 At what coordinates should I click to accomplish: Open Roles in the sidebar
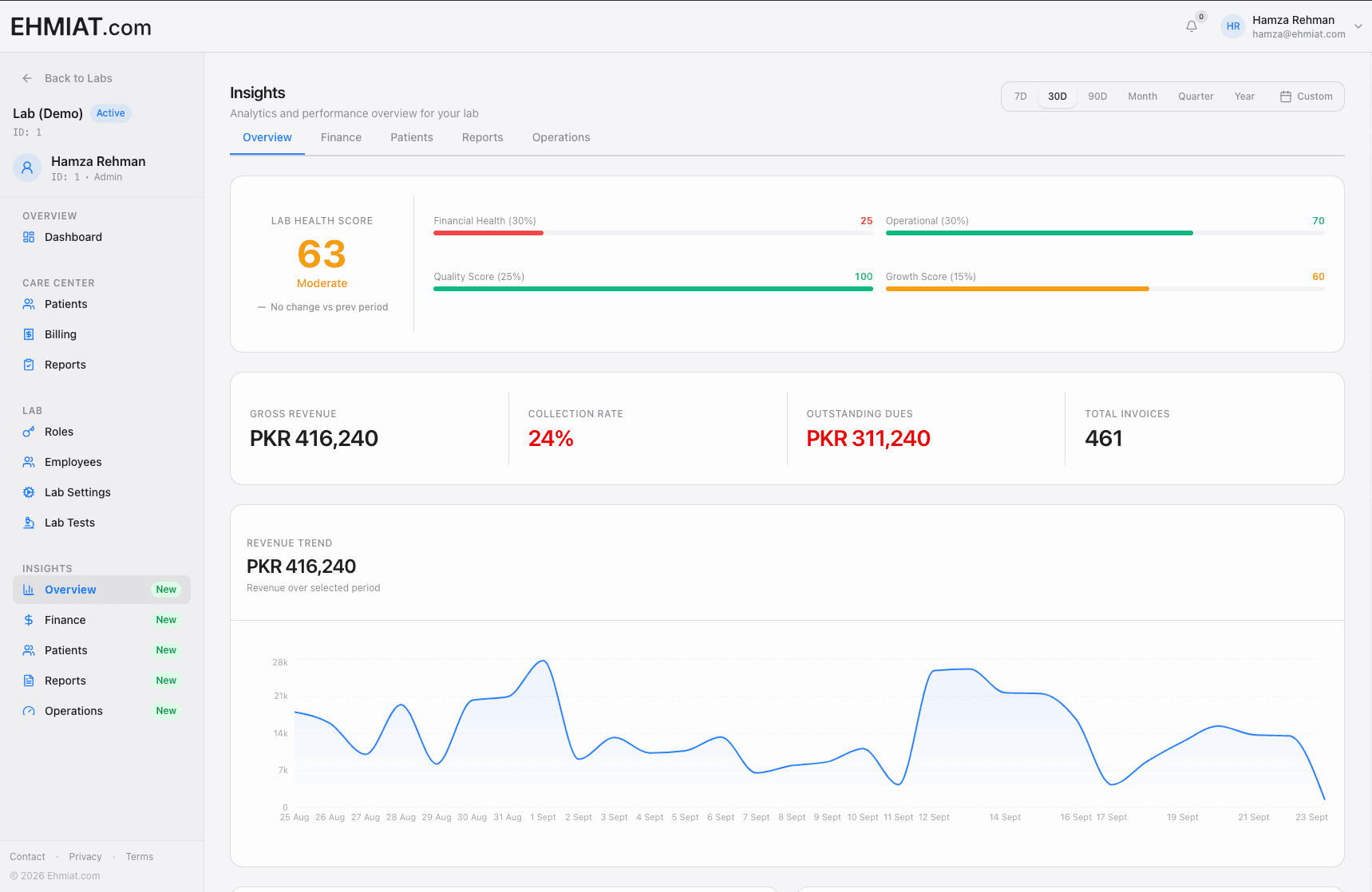click(101, 432)
